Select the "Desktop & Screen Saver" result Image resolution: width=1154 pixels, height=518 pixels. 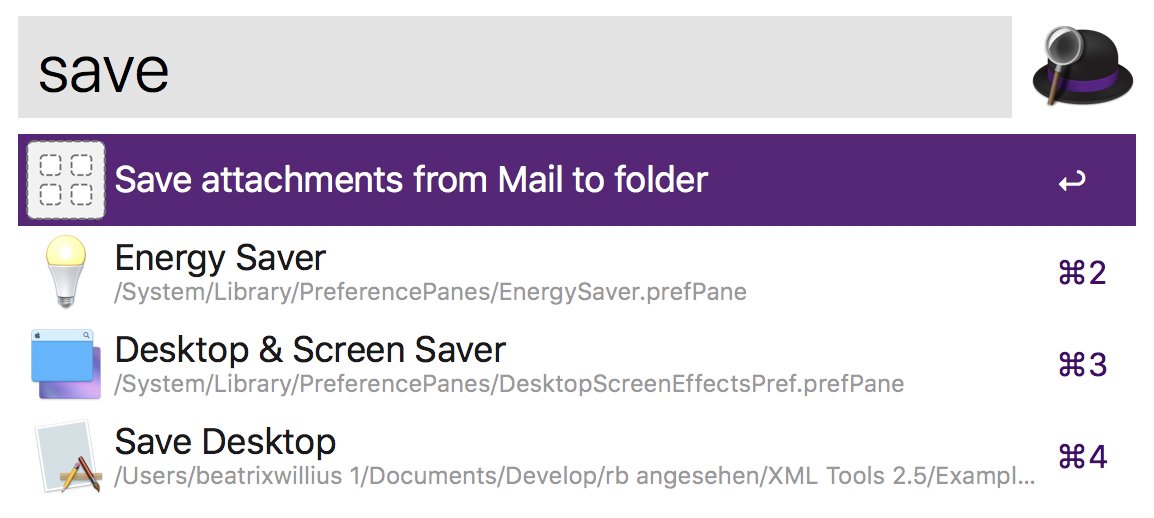[310, 350]
